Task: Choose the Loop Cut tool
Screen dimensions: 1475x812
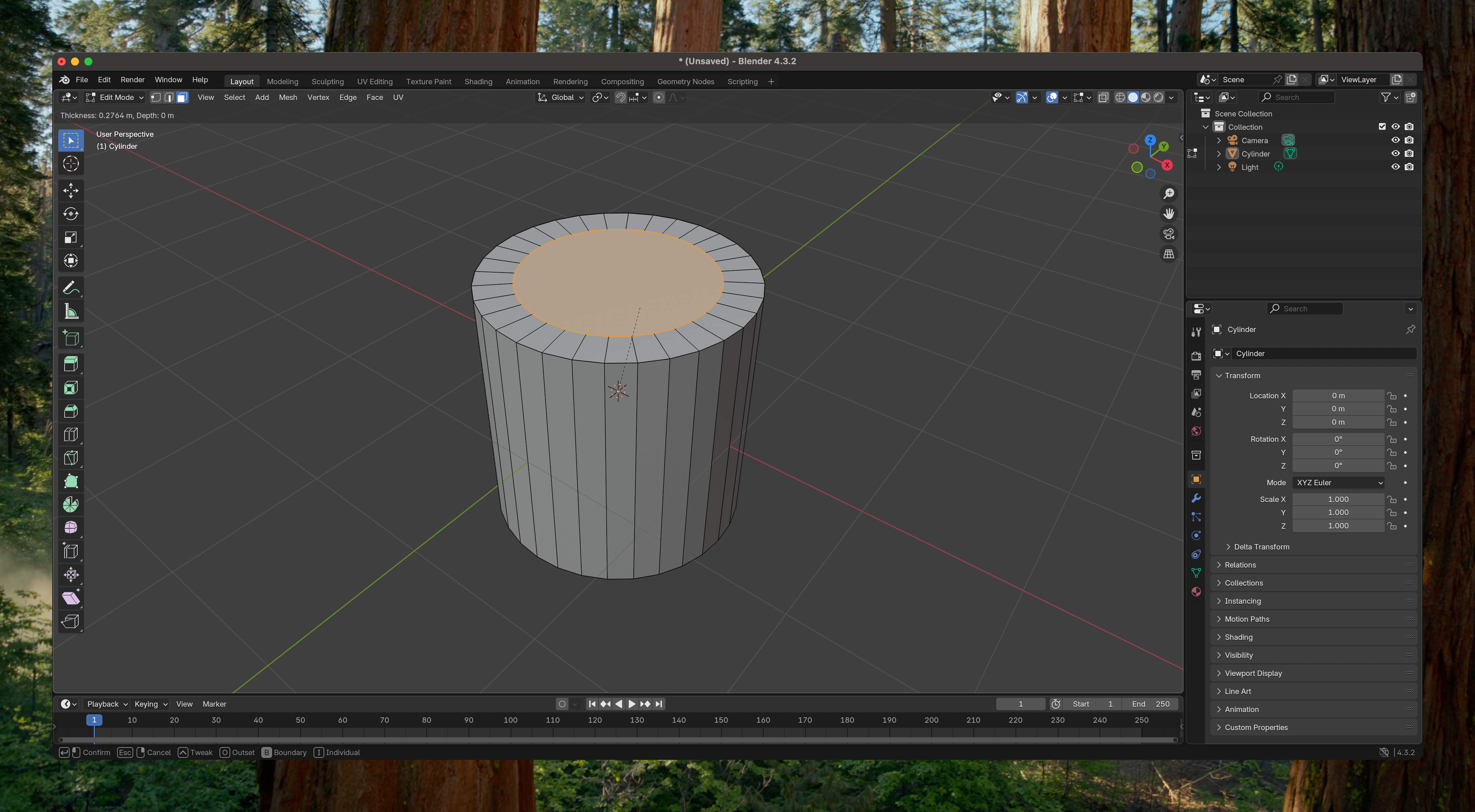Action: (70, 435)
